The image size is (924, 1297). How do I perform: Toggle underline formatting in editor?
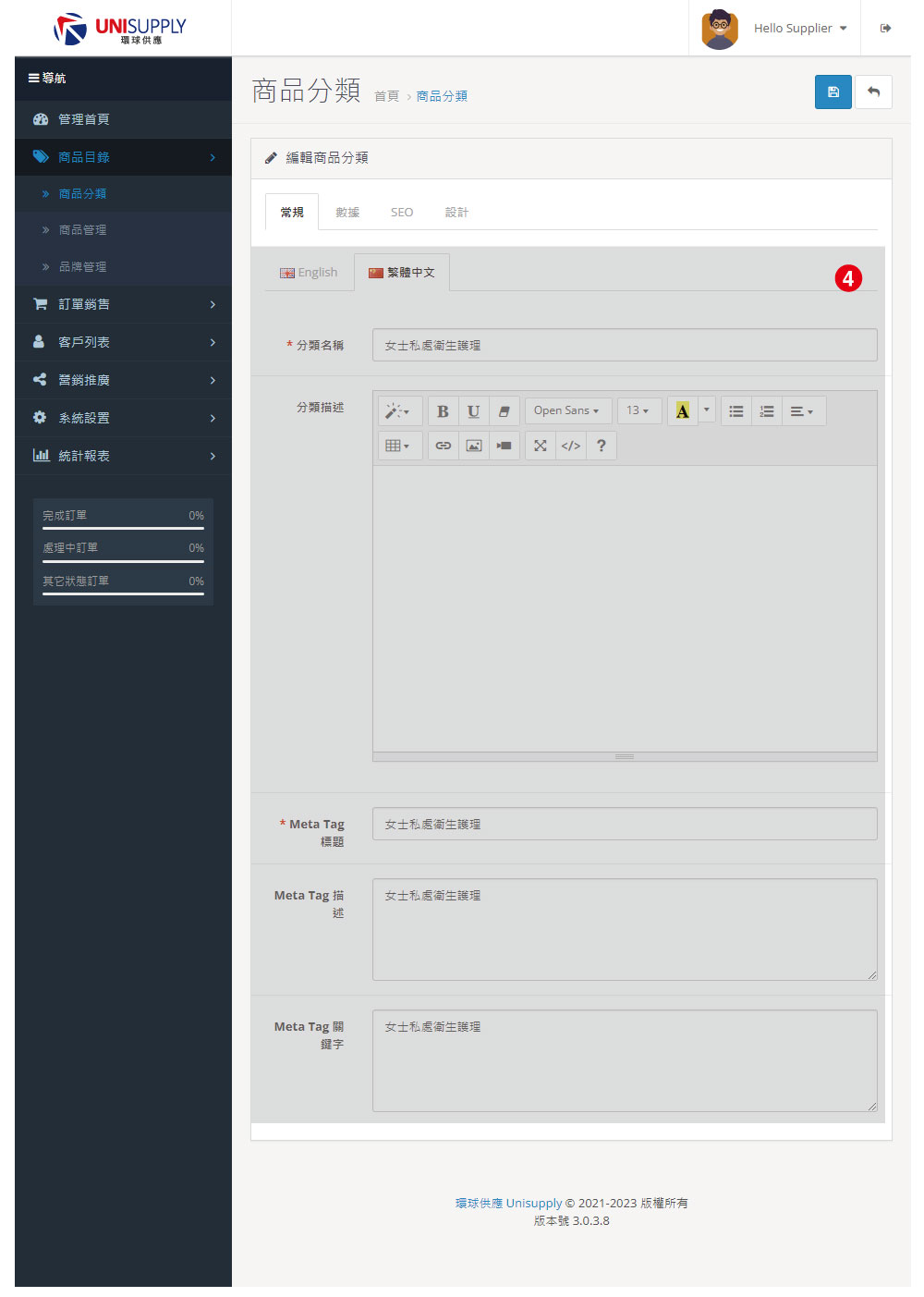pyautogui.click(x=473, y=410)
